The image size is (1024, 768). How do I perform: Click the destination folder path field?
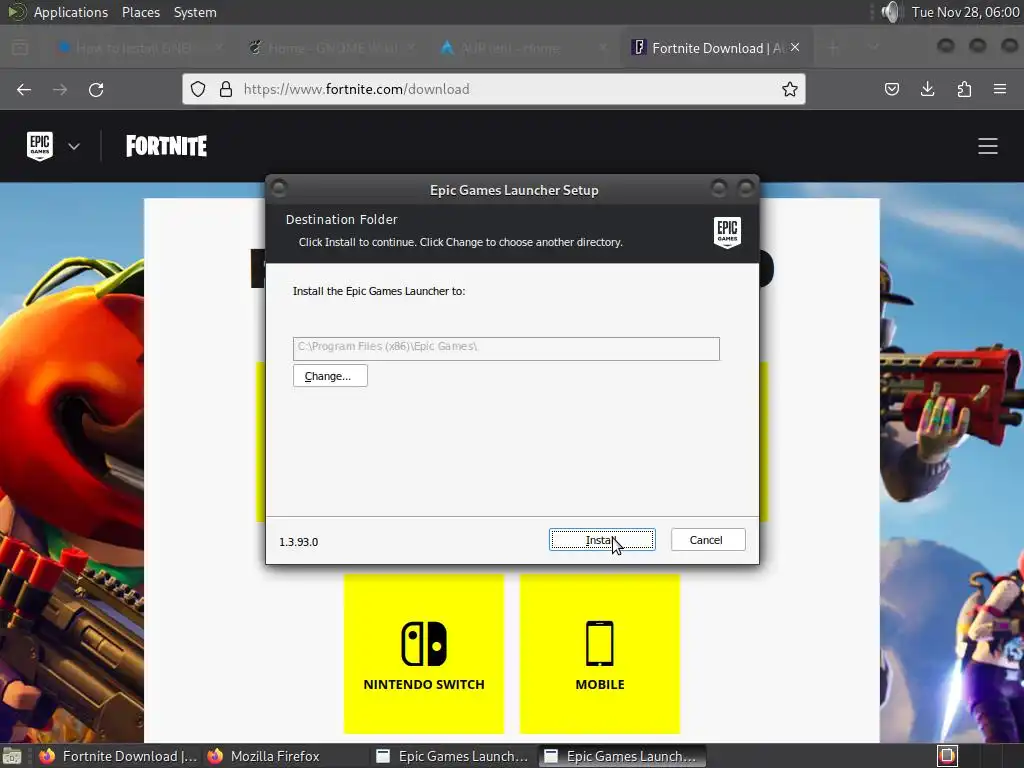pos(506,348)
